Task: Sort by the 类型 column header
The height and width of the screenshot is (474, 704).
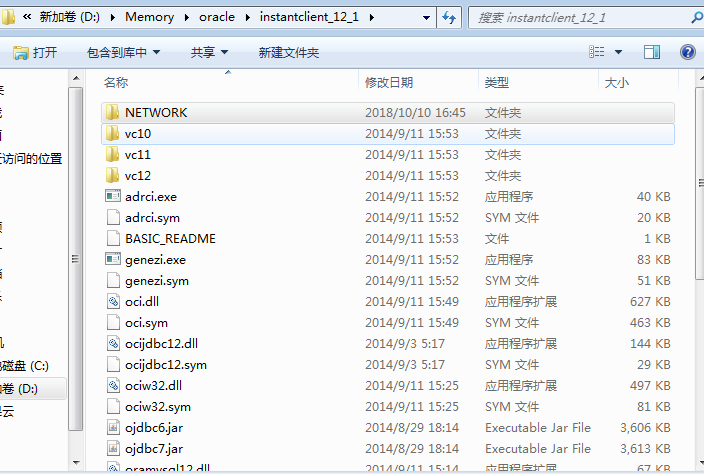Action: 497,83
